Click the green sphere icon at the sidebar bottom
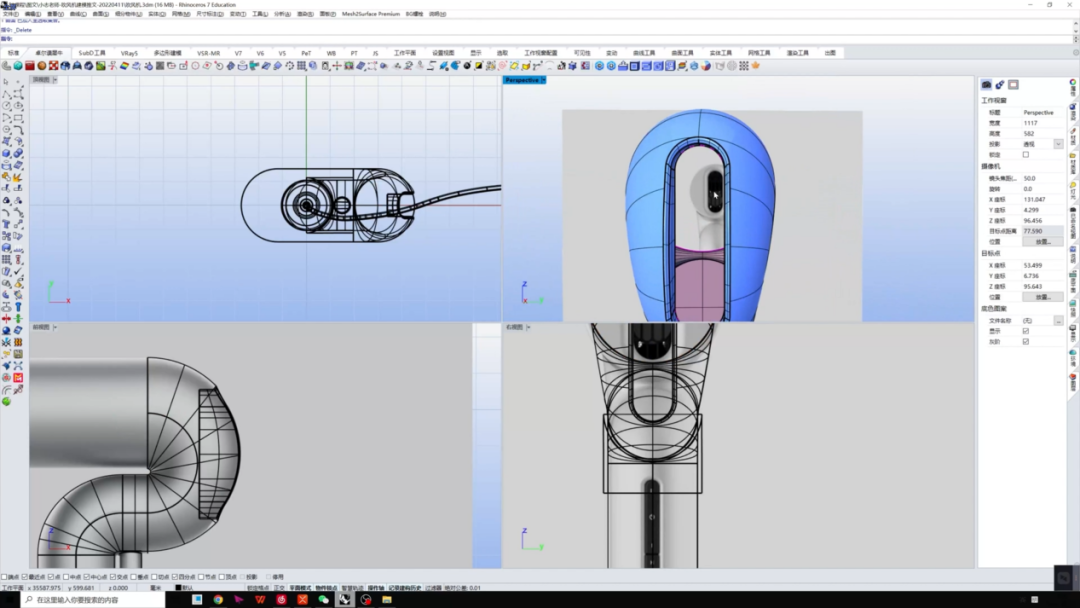Screen dimensions: 1080x608 [x=6, y=401]
